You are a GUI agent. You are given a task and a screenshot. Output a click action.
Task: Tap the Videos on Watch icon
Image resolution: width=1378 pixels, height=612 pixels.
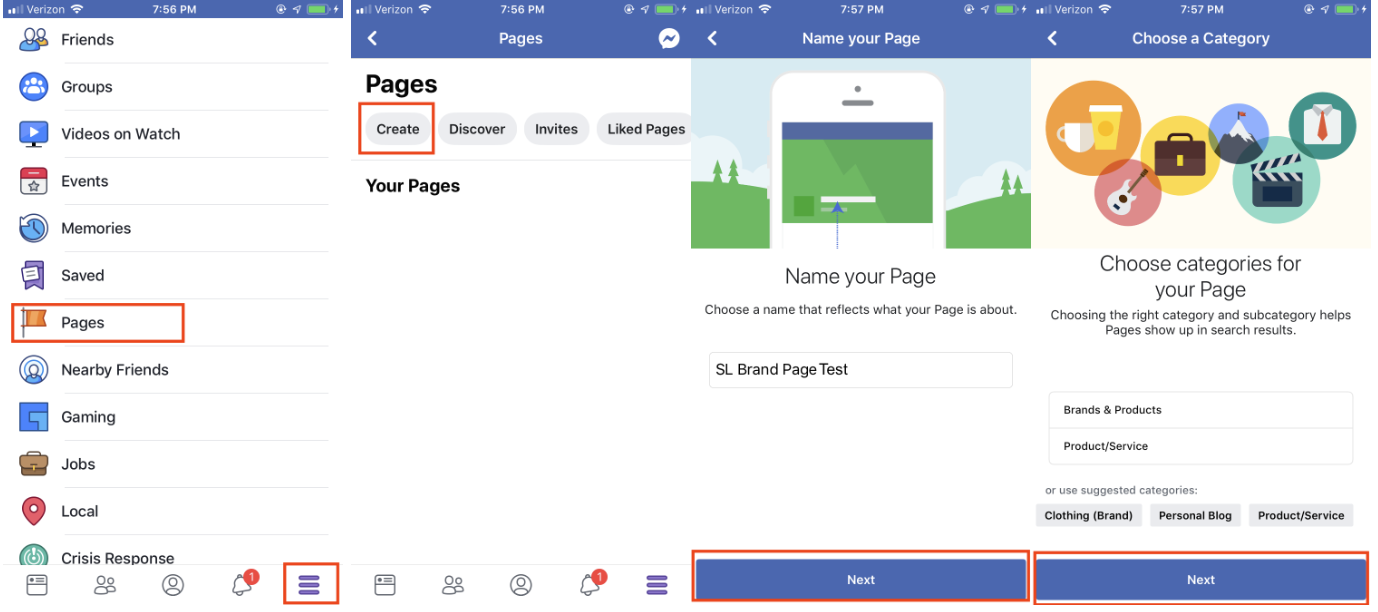34,134
